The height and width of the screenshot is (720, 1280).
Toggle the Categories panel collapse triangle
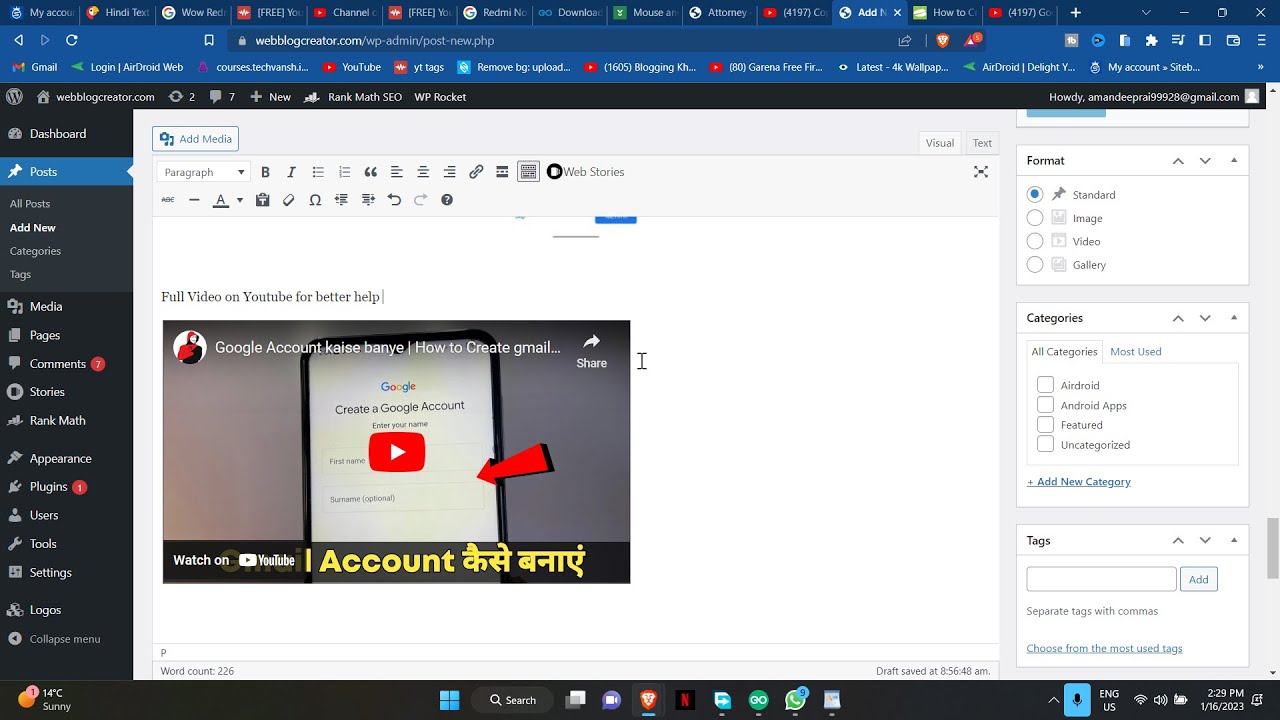coord(1234,318)
